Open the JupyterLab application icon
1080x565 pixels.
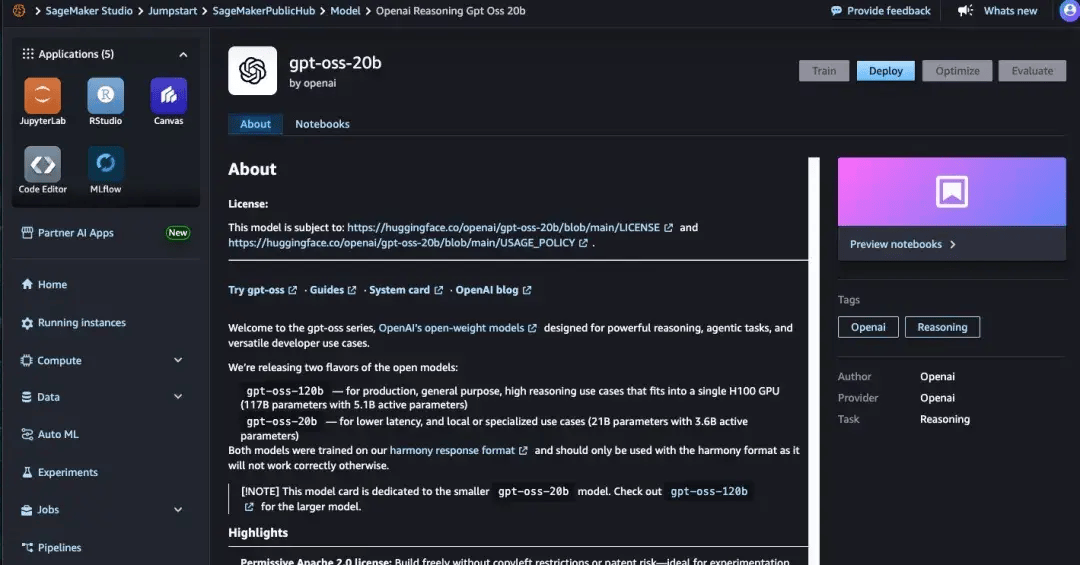(x=42, y=97)
